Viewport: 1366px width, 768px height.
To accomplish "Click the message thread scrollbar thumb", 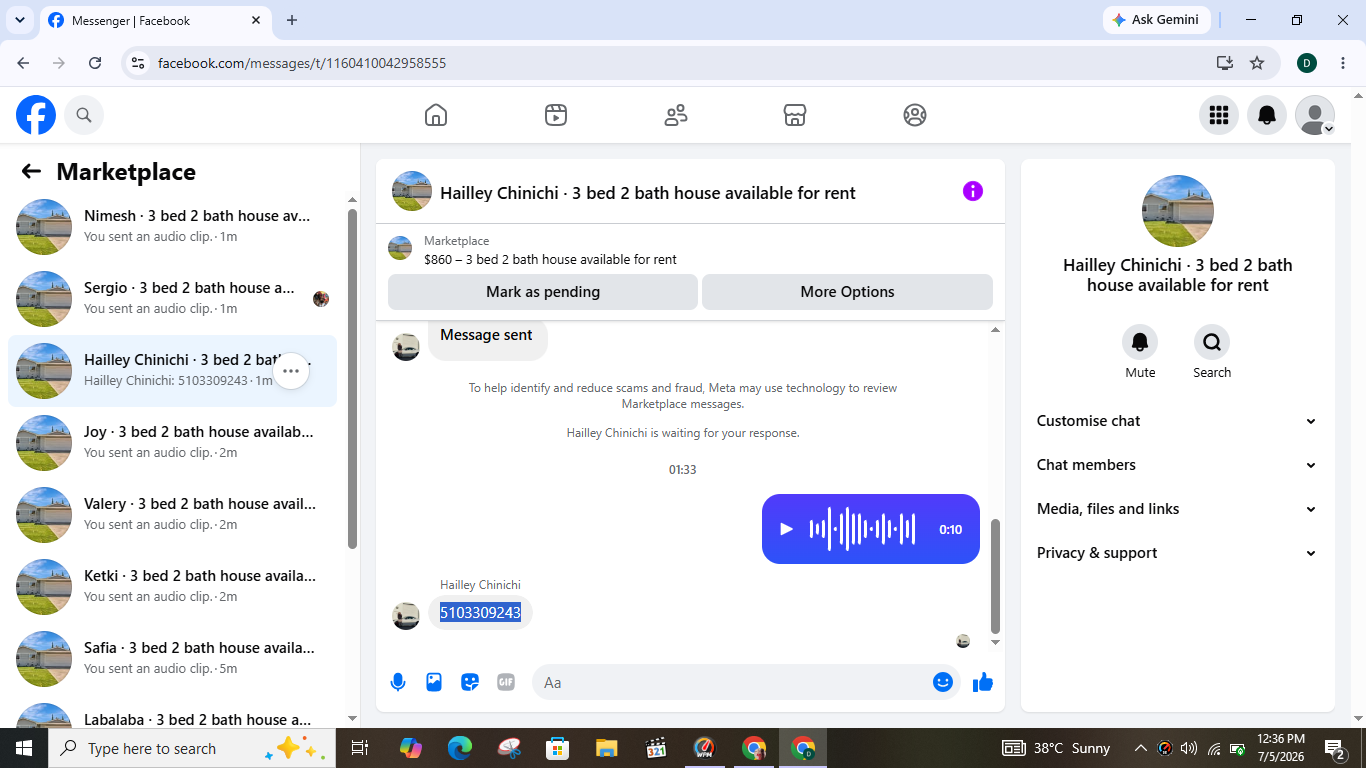I will click(x=995, y=575).
